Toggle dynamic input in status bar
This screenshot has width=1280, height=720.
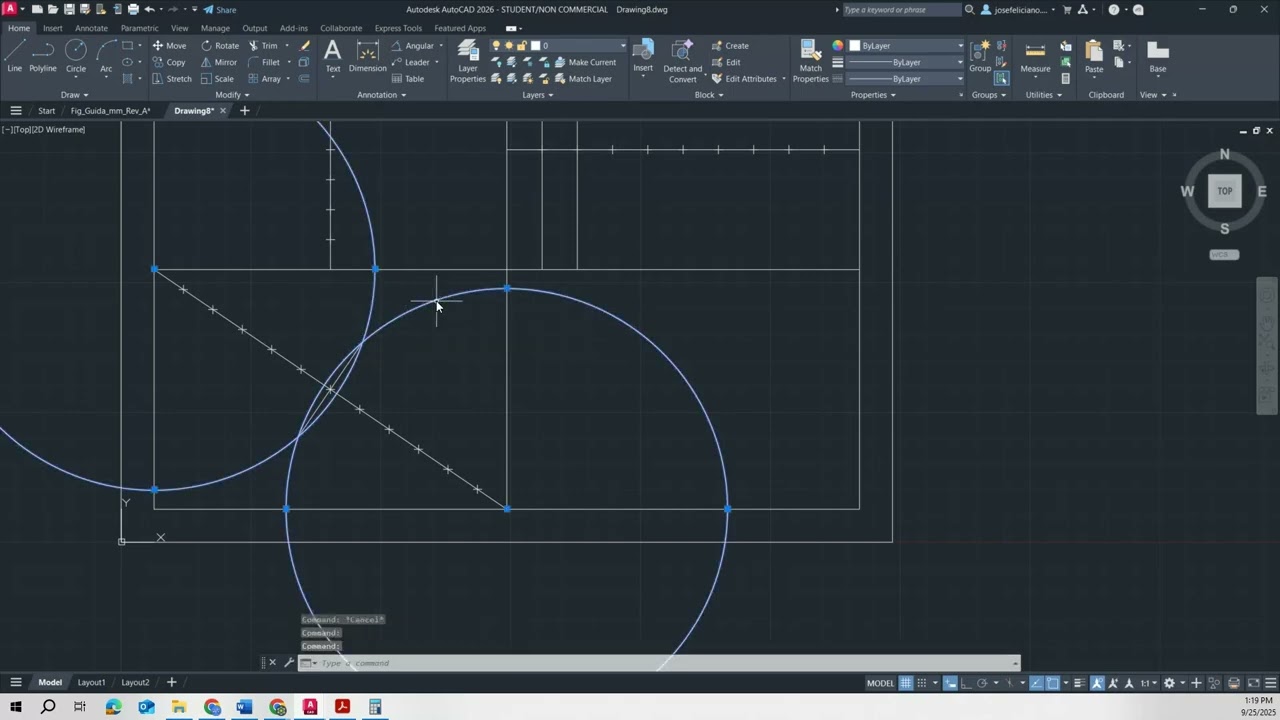tap(951, 683)
